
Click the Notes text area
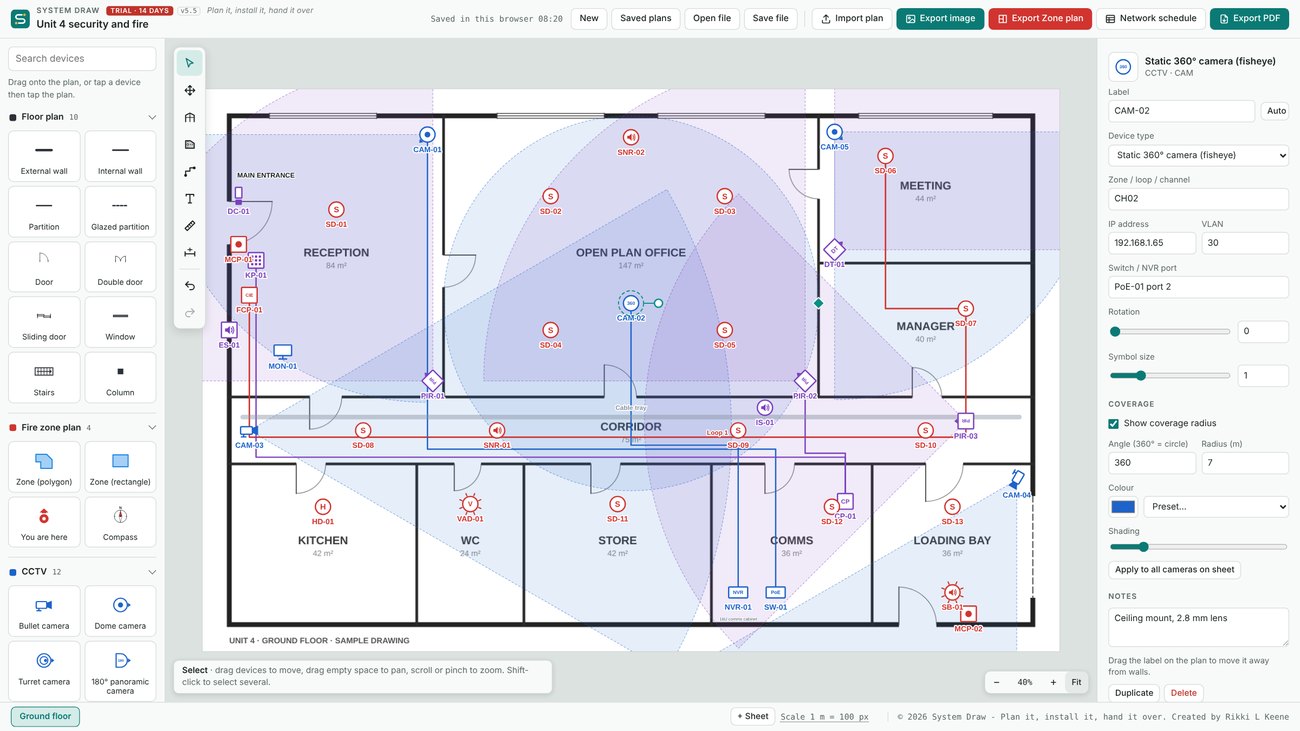click(1198, 627)
